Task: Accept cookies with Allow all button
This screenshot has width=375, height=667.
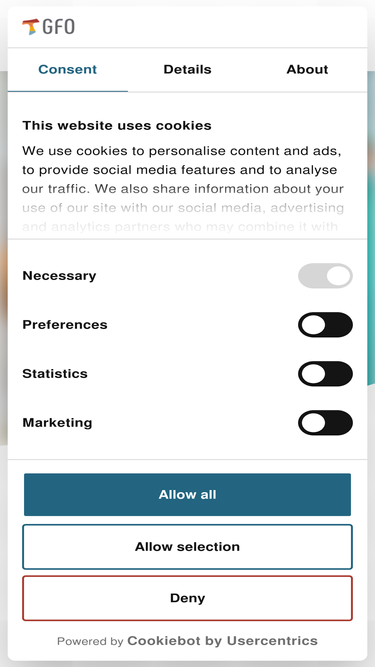Action: pos(188,495)
